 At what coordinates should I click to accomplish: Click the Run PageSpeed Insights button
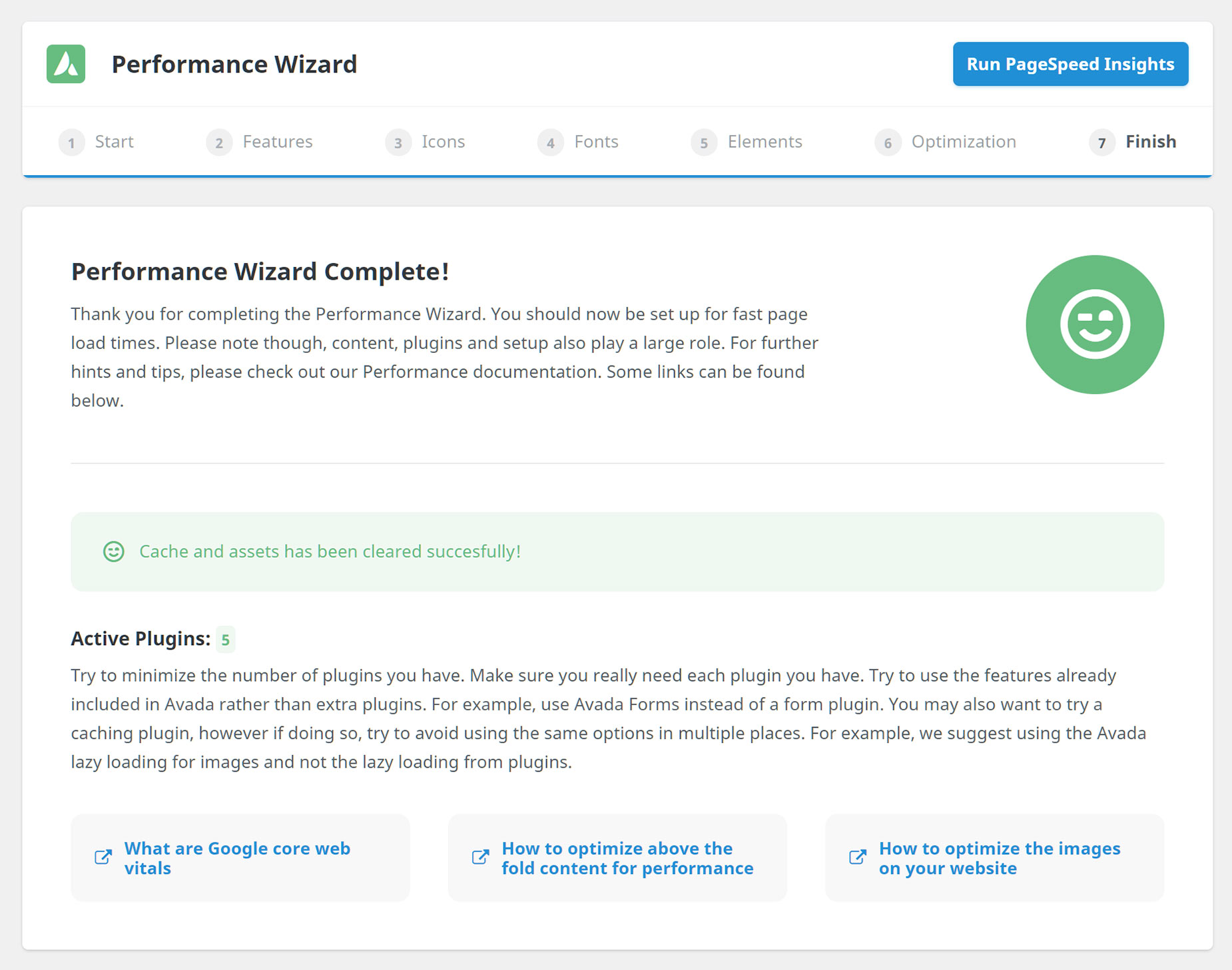pos(1070,64)
